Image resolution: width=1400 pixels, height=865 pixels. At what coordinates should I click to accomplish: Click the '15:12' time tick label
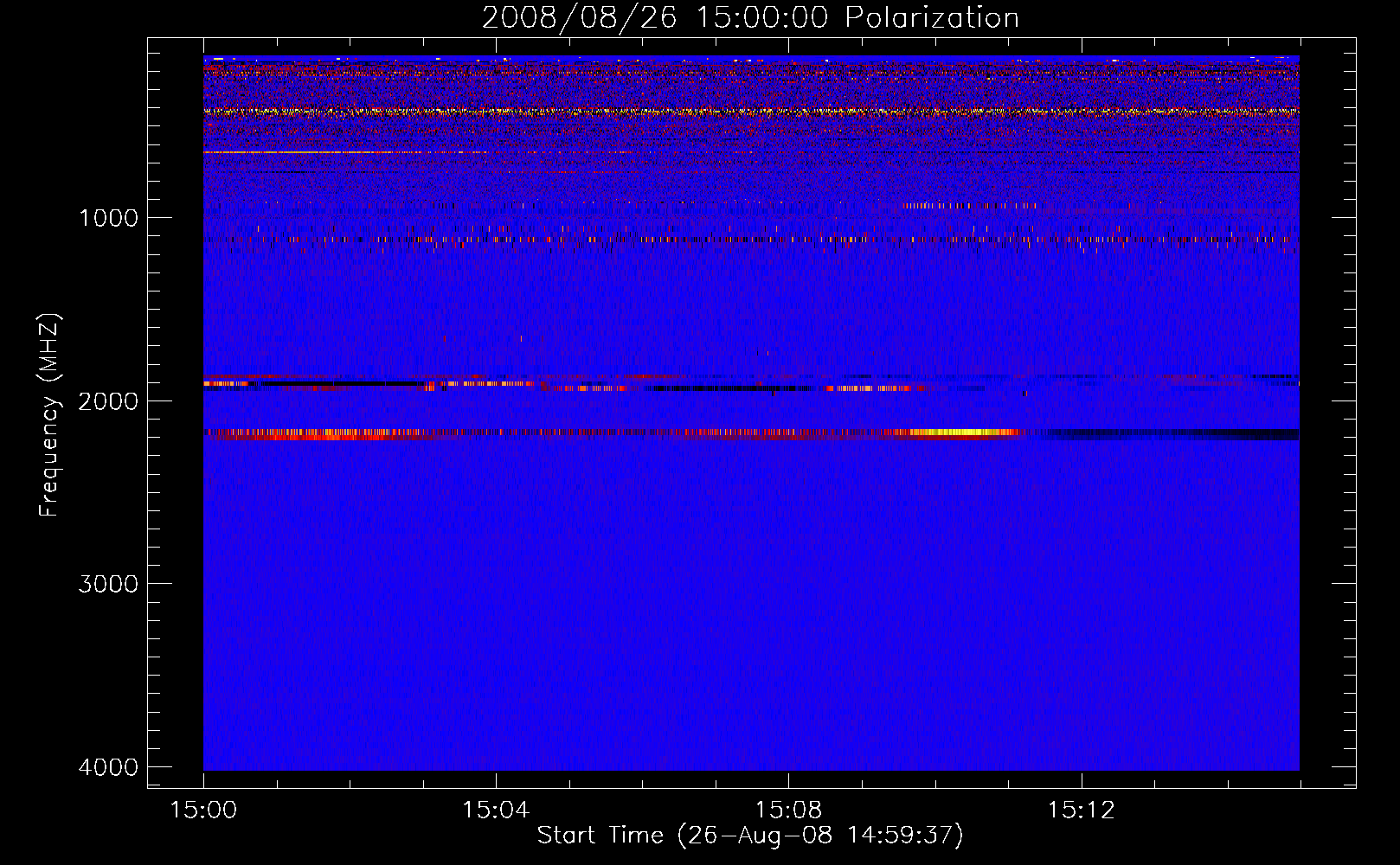pyautogui.click(x=1081, y=810)
